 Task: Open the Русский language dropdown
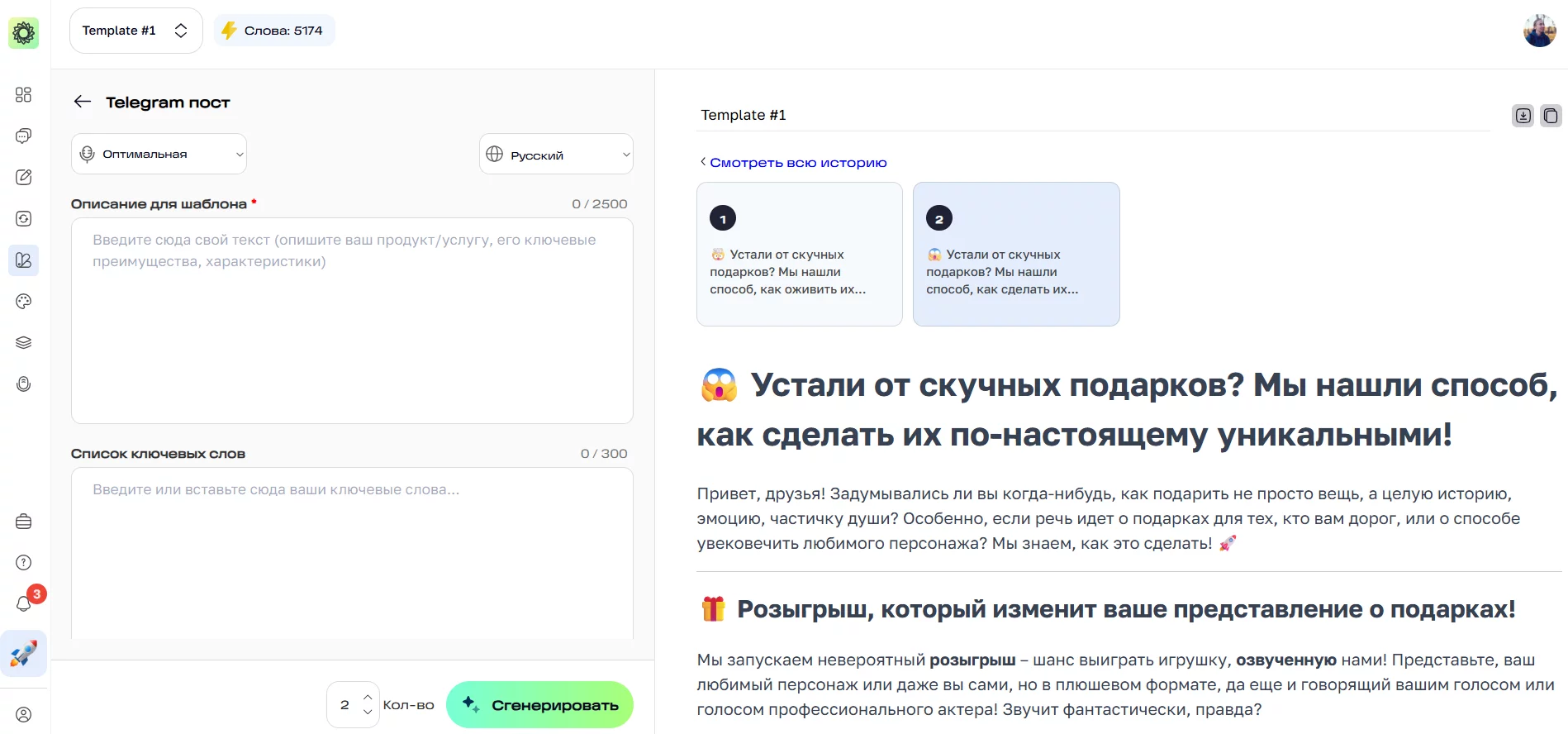pyautogui.click(x=556, y=155)
